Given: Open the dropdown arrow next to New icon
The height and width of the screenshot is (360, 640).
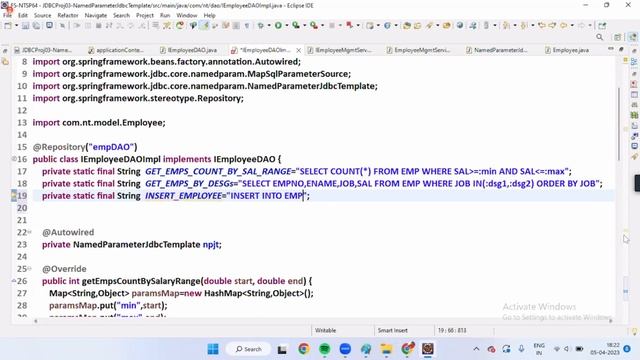Looking at the screenshot, I should pyautogui.click(x=16, y=25).
